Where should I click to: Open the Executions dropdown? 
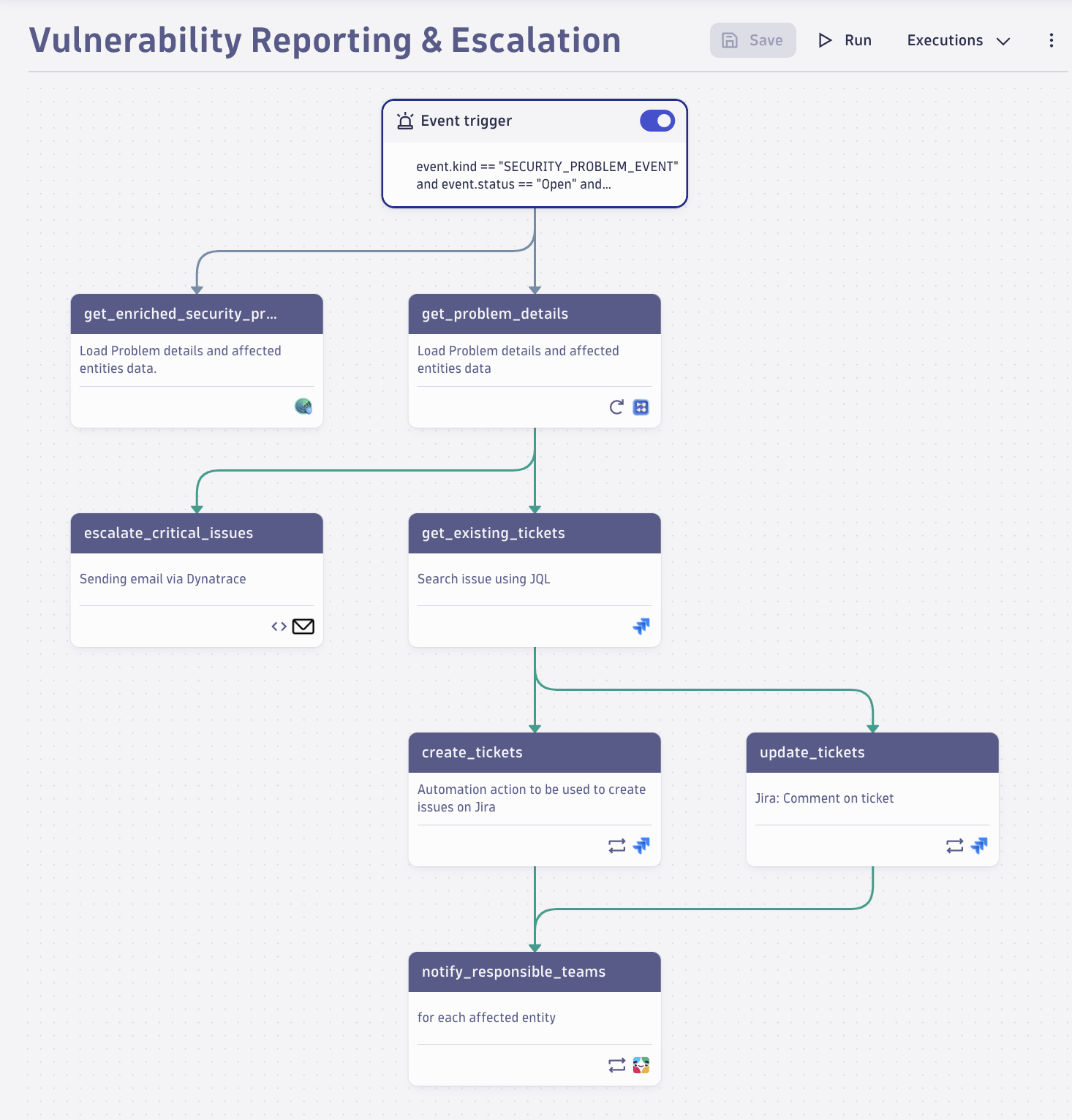(957, 40)
